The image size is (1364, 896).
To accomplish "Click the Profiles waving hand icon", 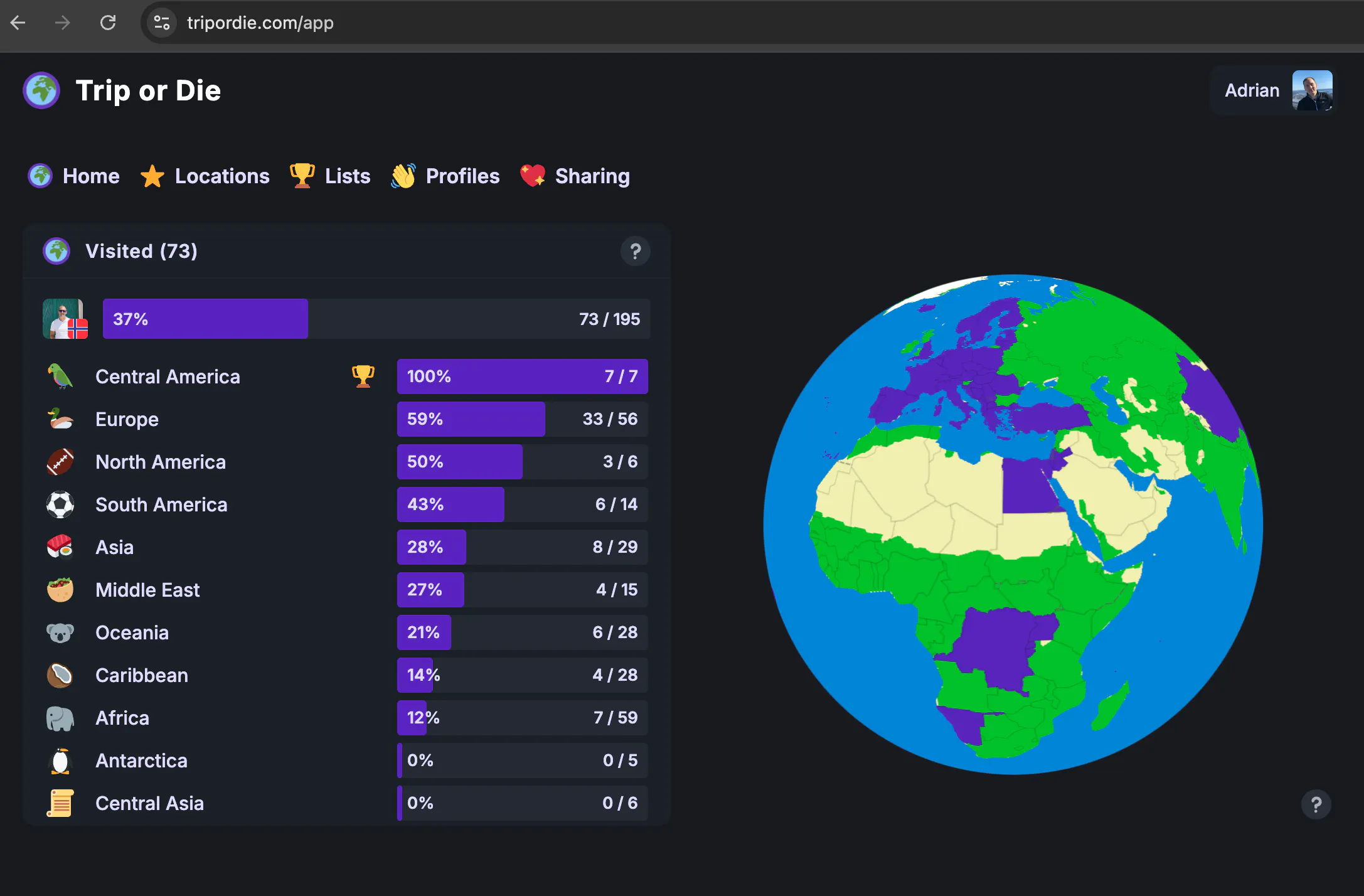I will coord(403,176).
